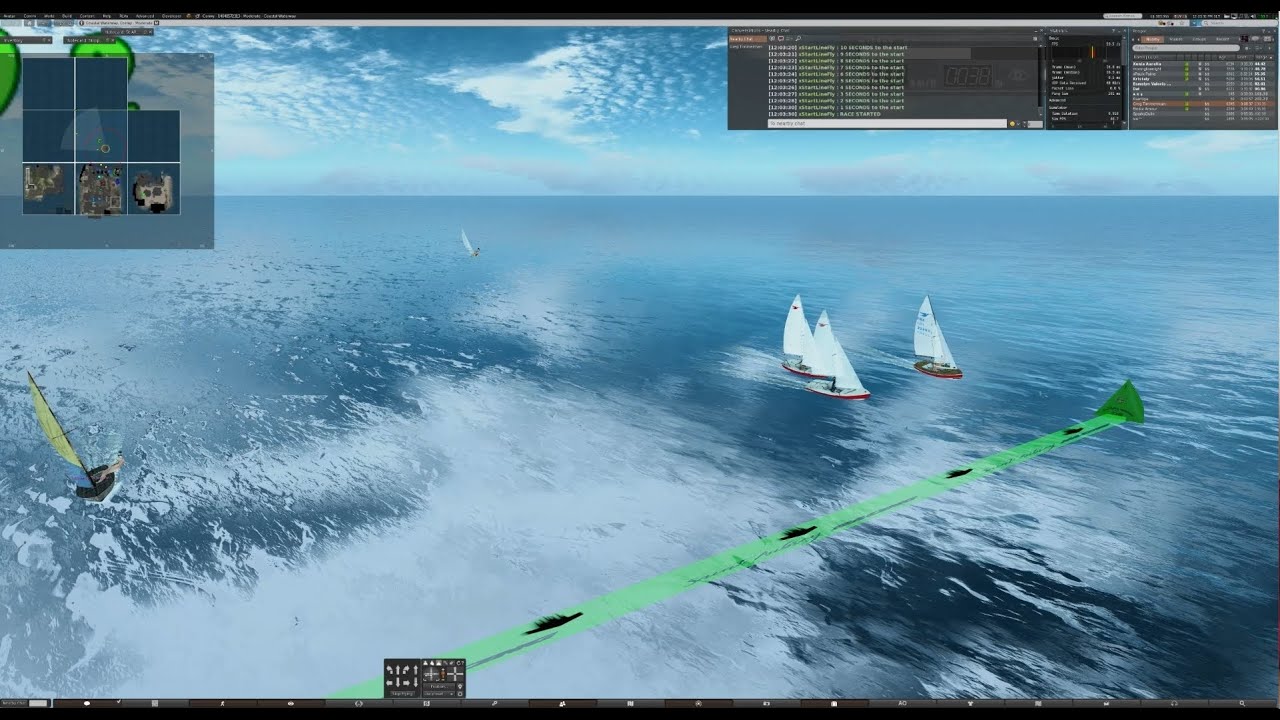
Task: Click the search magnifier in Conversations toolbar
Action: click(x=798, y=39)
